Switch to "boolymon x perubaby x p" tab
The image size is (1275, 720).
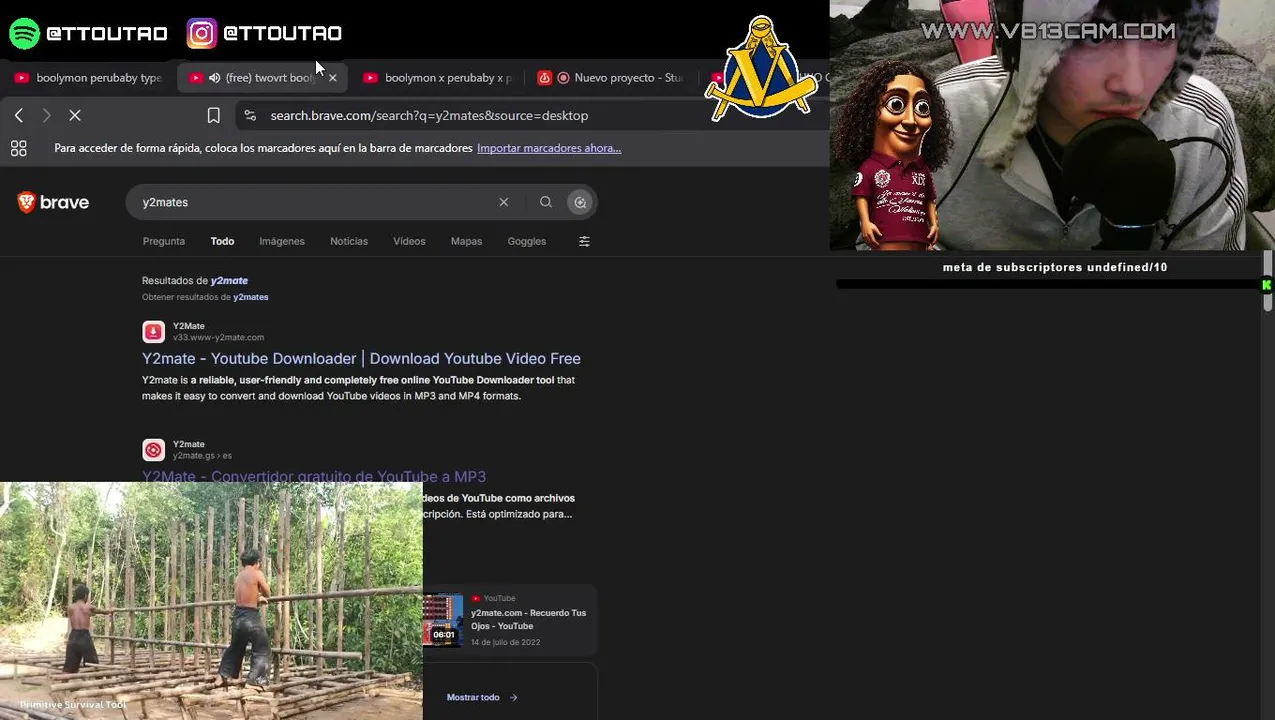438,78
